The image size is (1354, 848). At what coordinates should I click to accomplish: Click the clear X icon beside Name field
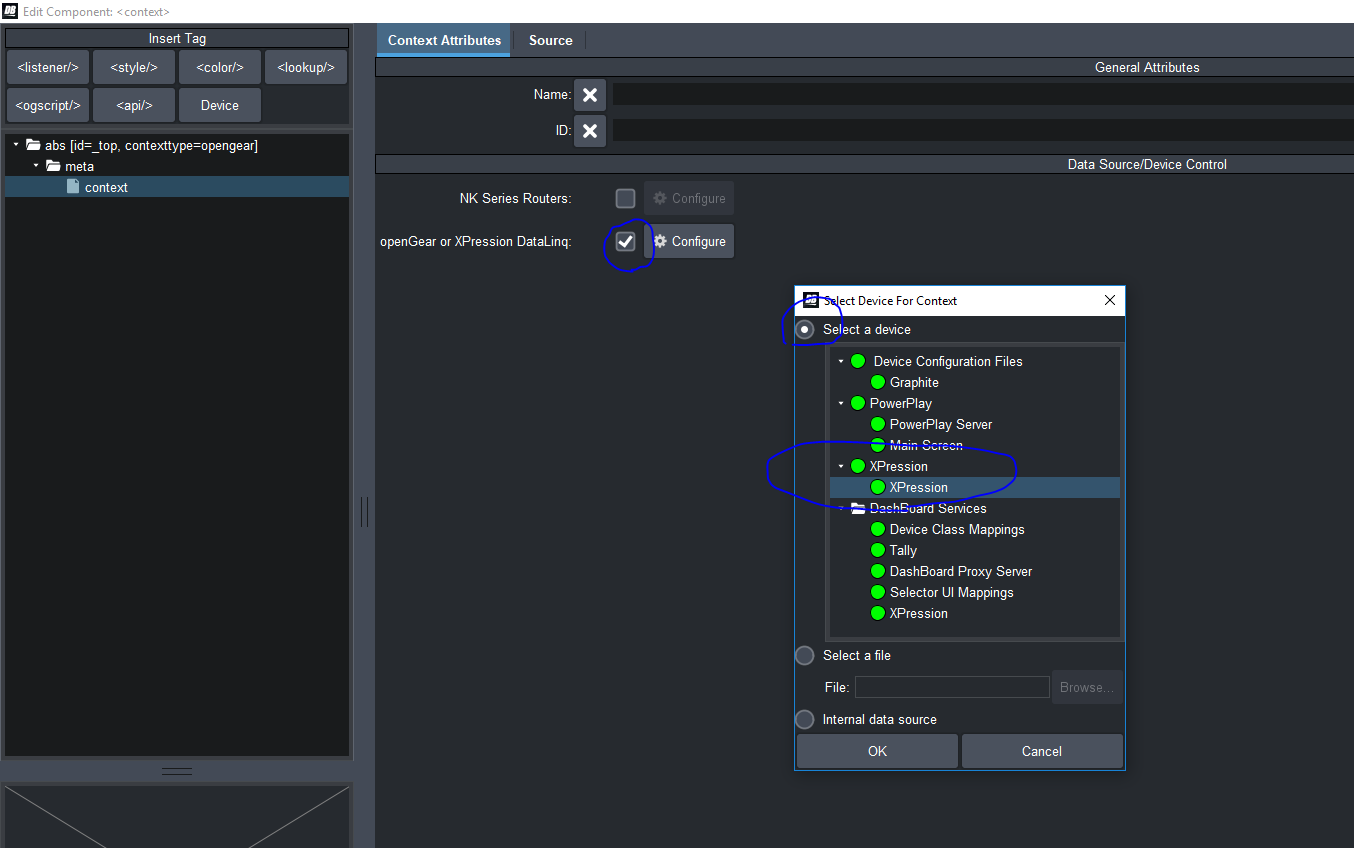point(590,95)
